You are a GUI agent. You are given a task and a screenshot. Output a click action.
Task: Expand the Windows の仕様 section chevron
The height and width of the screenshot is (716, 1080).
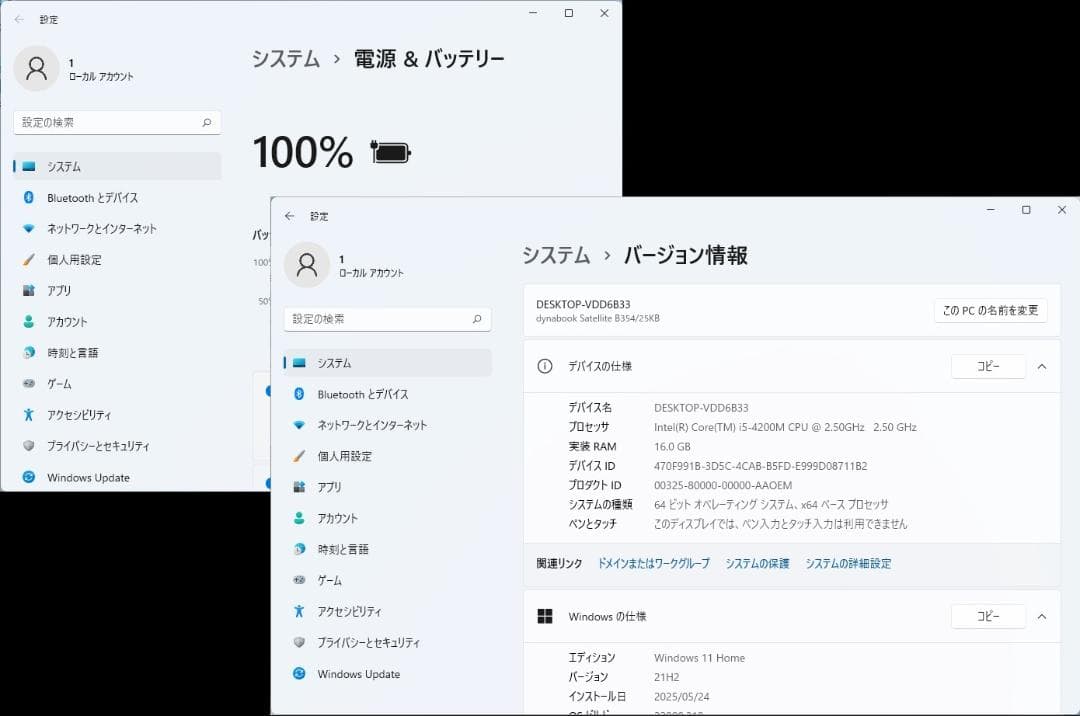(x=1041, y=616)
